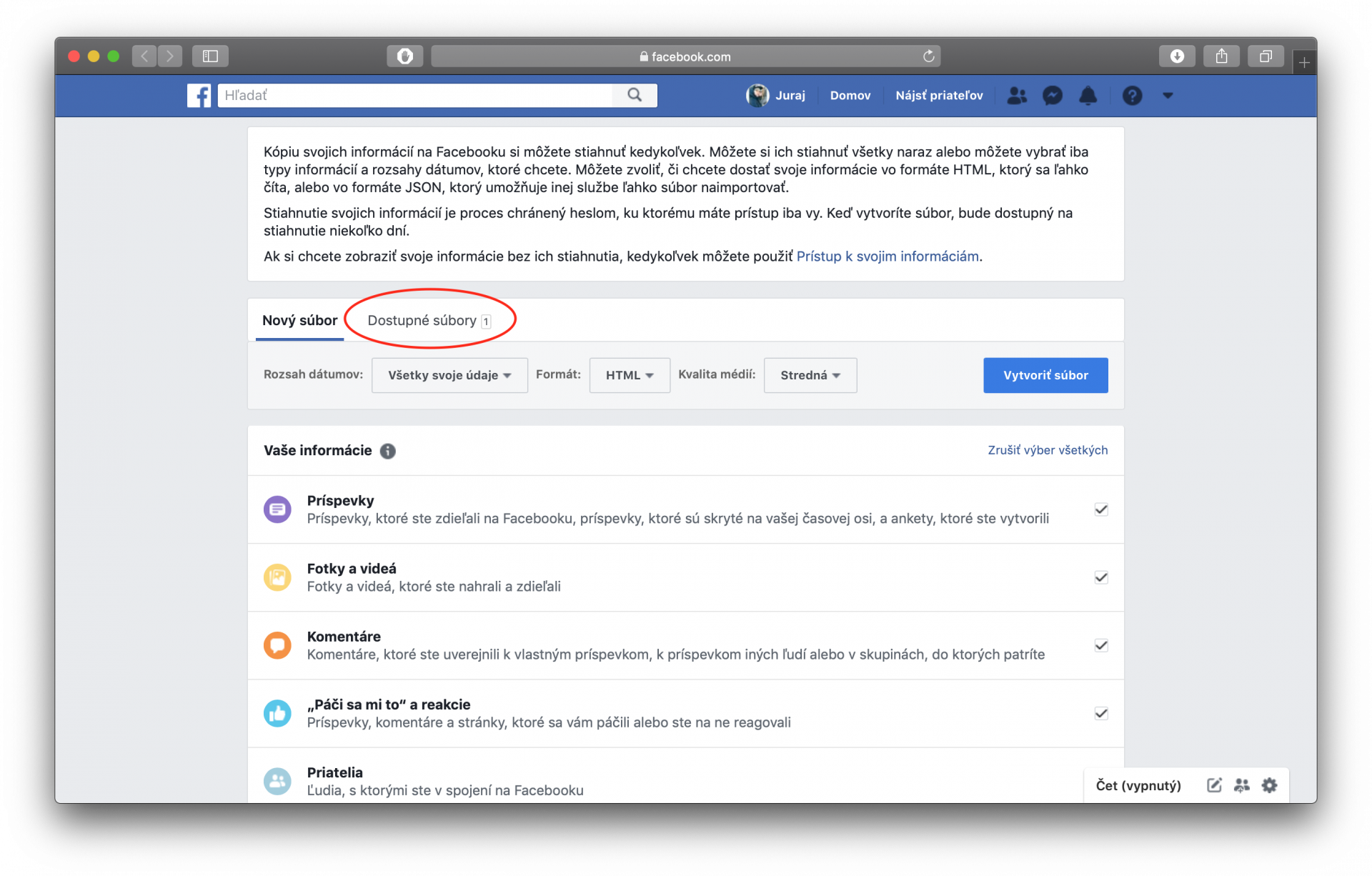
Task: Toggle the Safari sidebar button
Action: click(210, 56)
